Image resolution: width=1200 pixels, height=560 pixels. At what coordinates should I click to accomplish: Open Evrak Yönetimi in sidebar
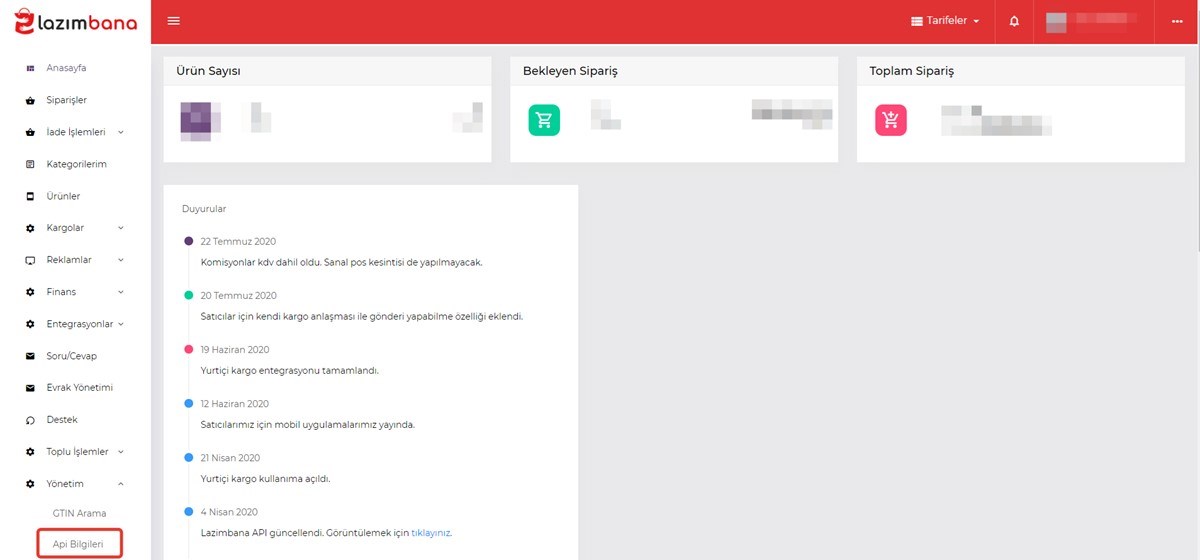pos(79,388)
